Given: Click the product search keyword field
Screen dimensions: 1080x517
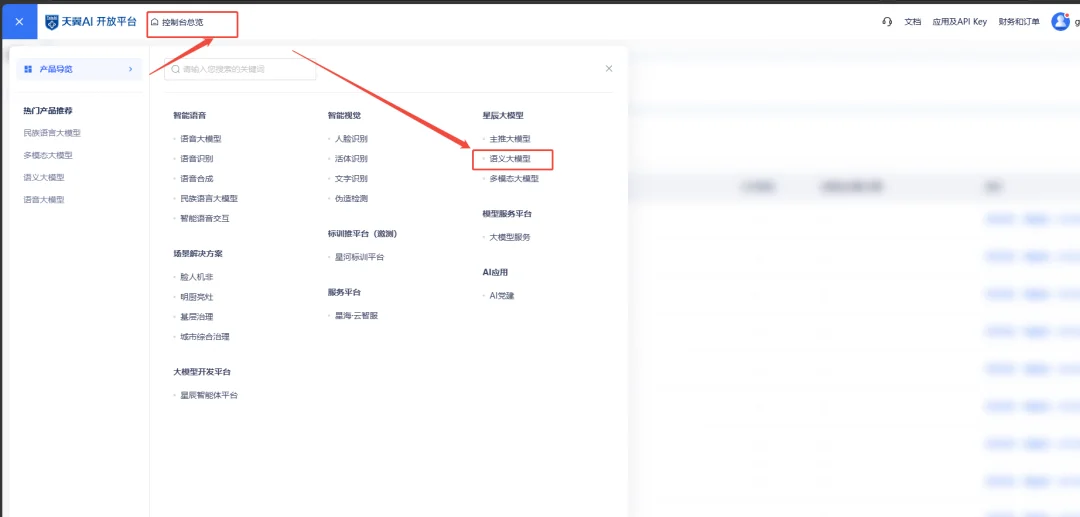Looking at the screenshot, I should 240,70.
